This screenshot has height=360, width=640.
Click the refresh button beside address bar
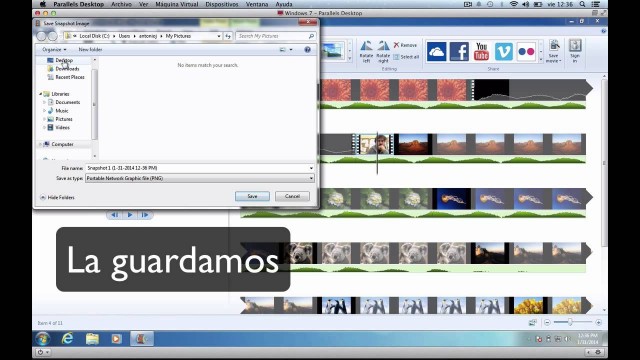pos(228,36)
